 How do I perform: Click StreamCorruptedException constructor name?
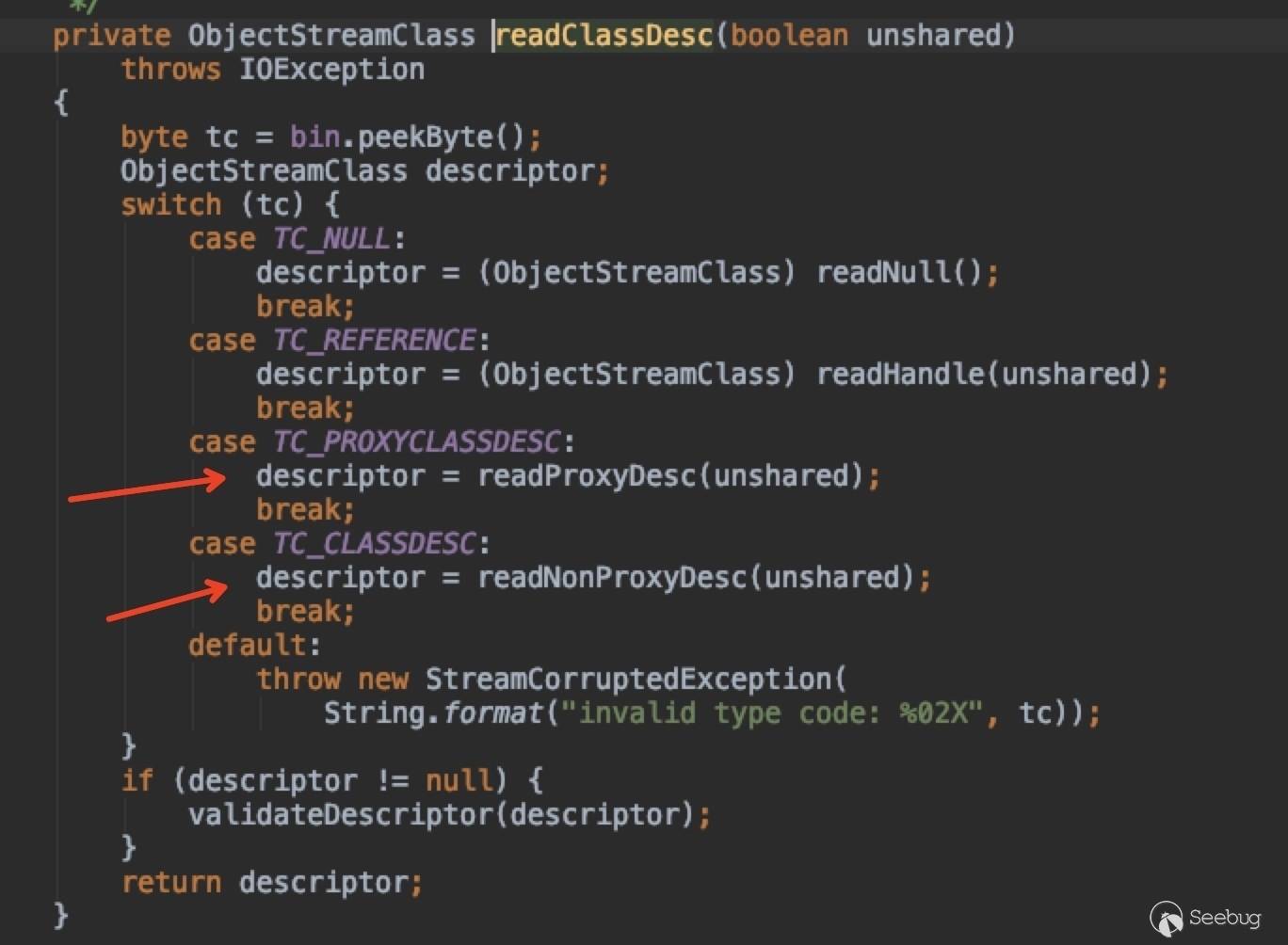pos(629,680)
